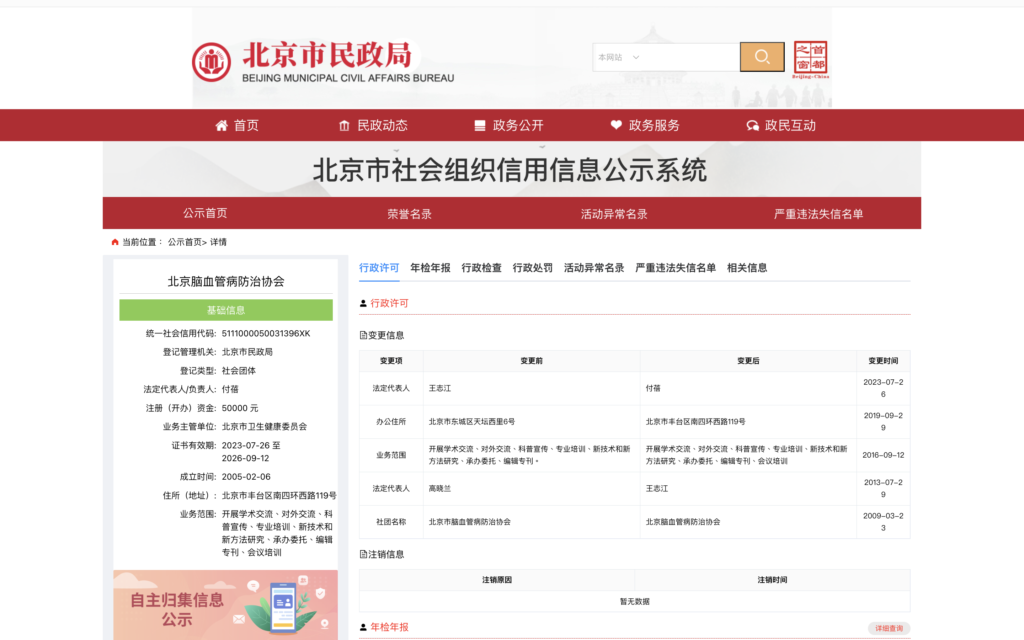
Task: Click the 2016-09-12 change date cell
Action: [883, 455]
